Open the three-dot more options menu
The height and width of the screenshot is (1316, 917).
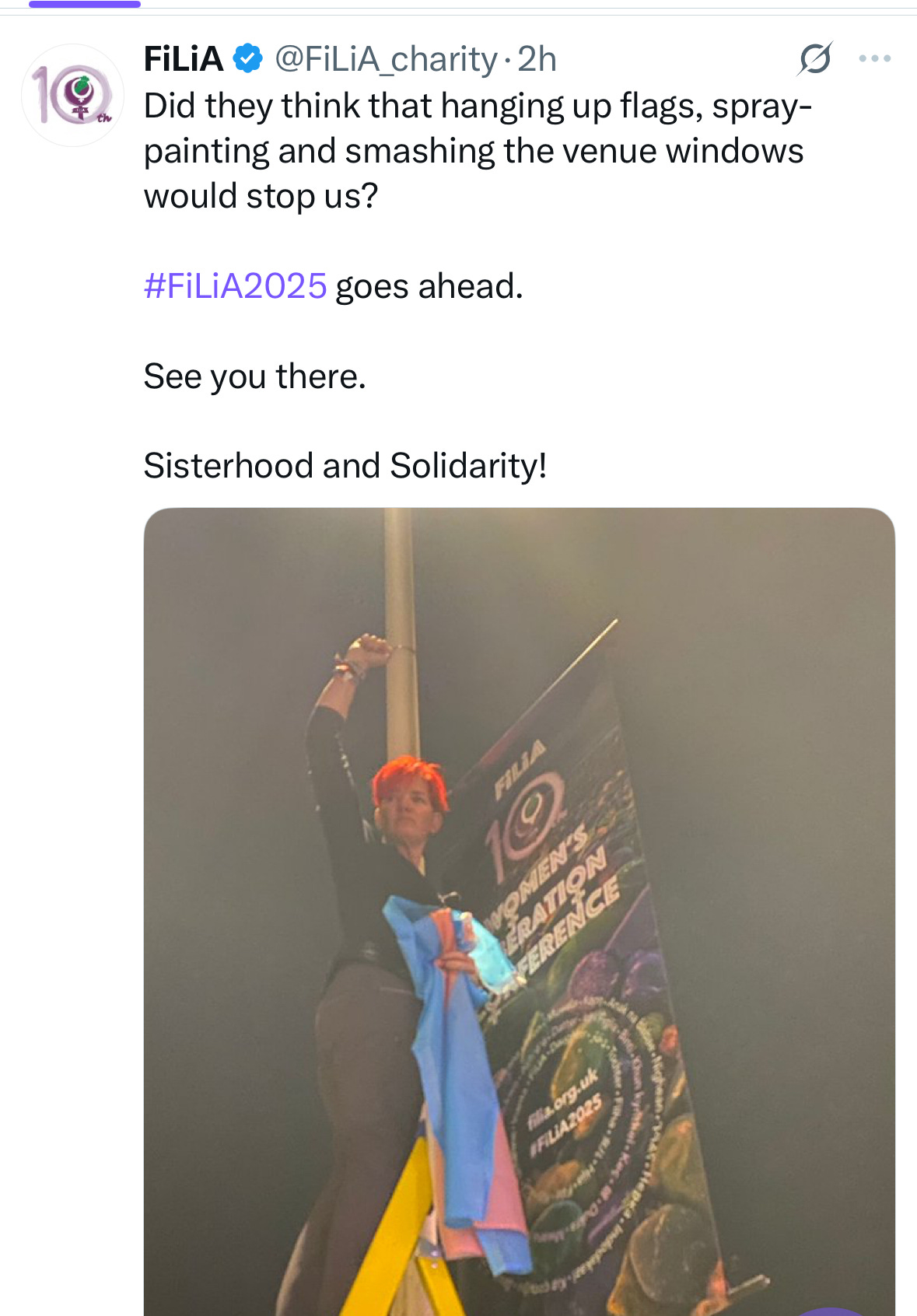click(875, 58)
